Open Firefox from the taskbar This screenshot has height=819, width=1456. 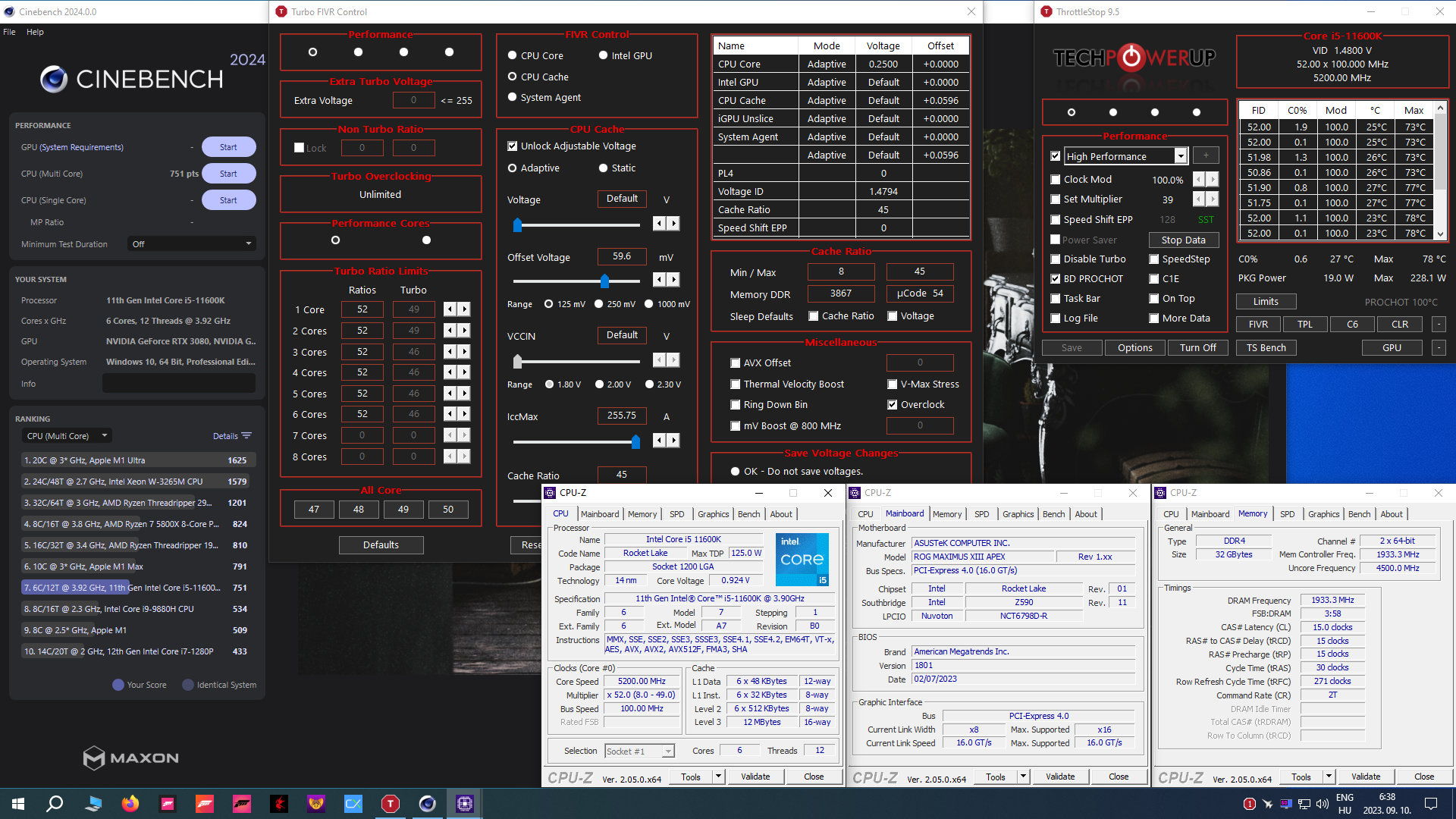pyautogui.click(x=130, y=803)
